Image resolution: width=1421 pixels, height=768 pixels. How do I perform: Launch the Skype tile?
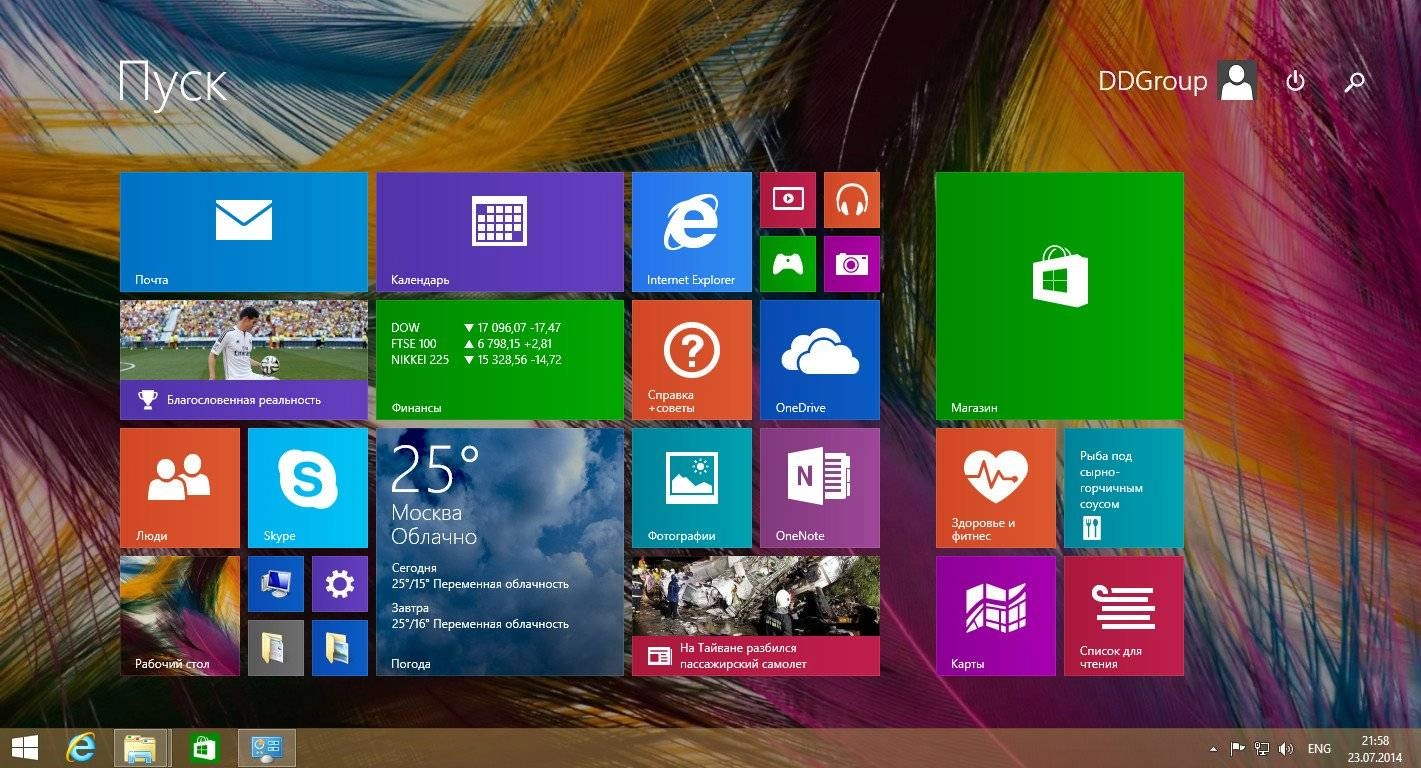coord(307,487)
